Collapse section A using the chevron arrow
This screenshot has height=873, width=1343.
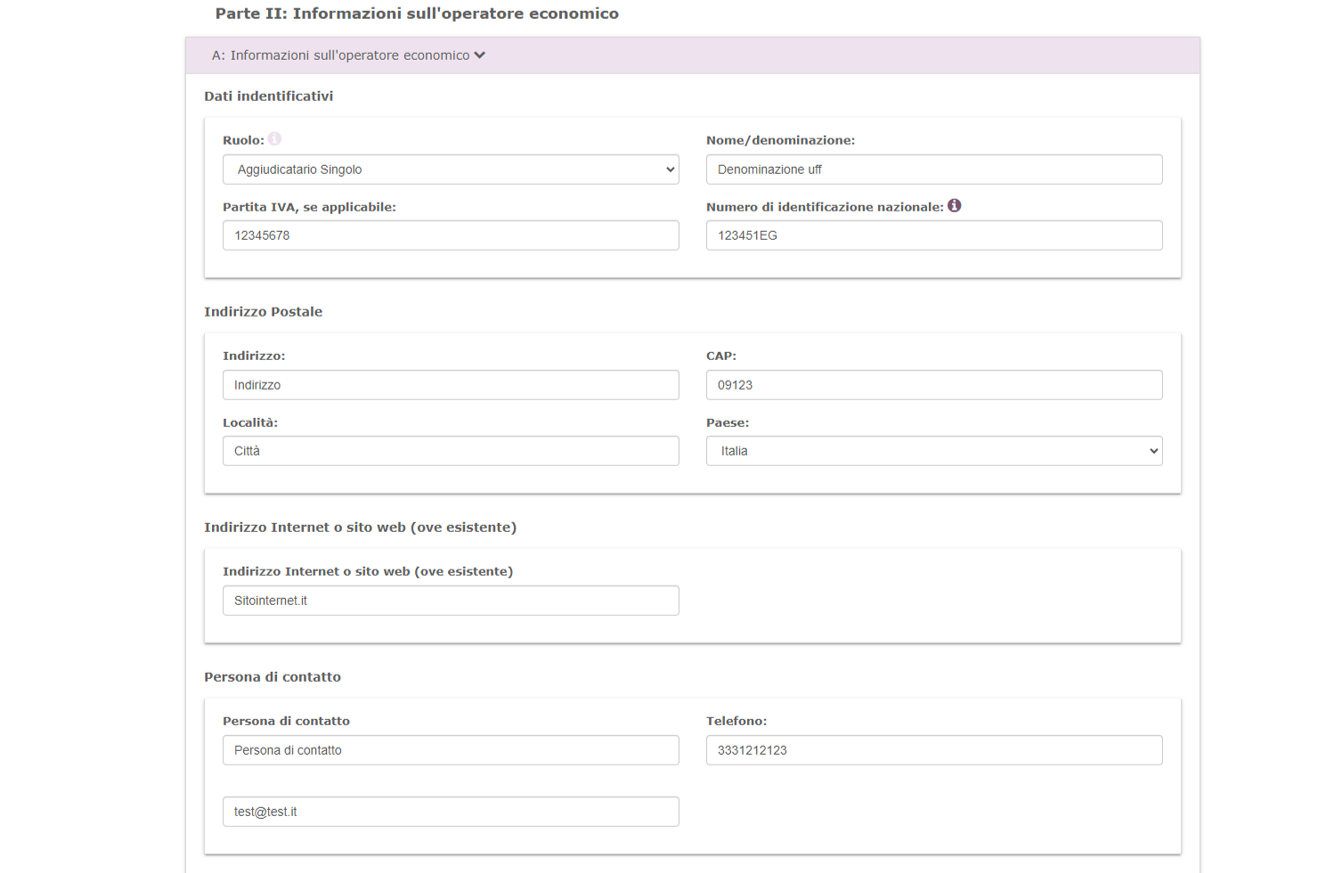(480, 56)
